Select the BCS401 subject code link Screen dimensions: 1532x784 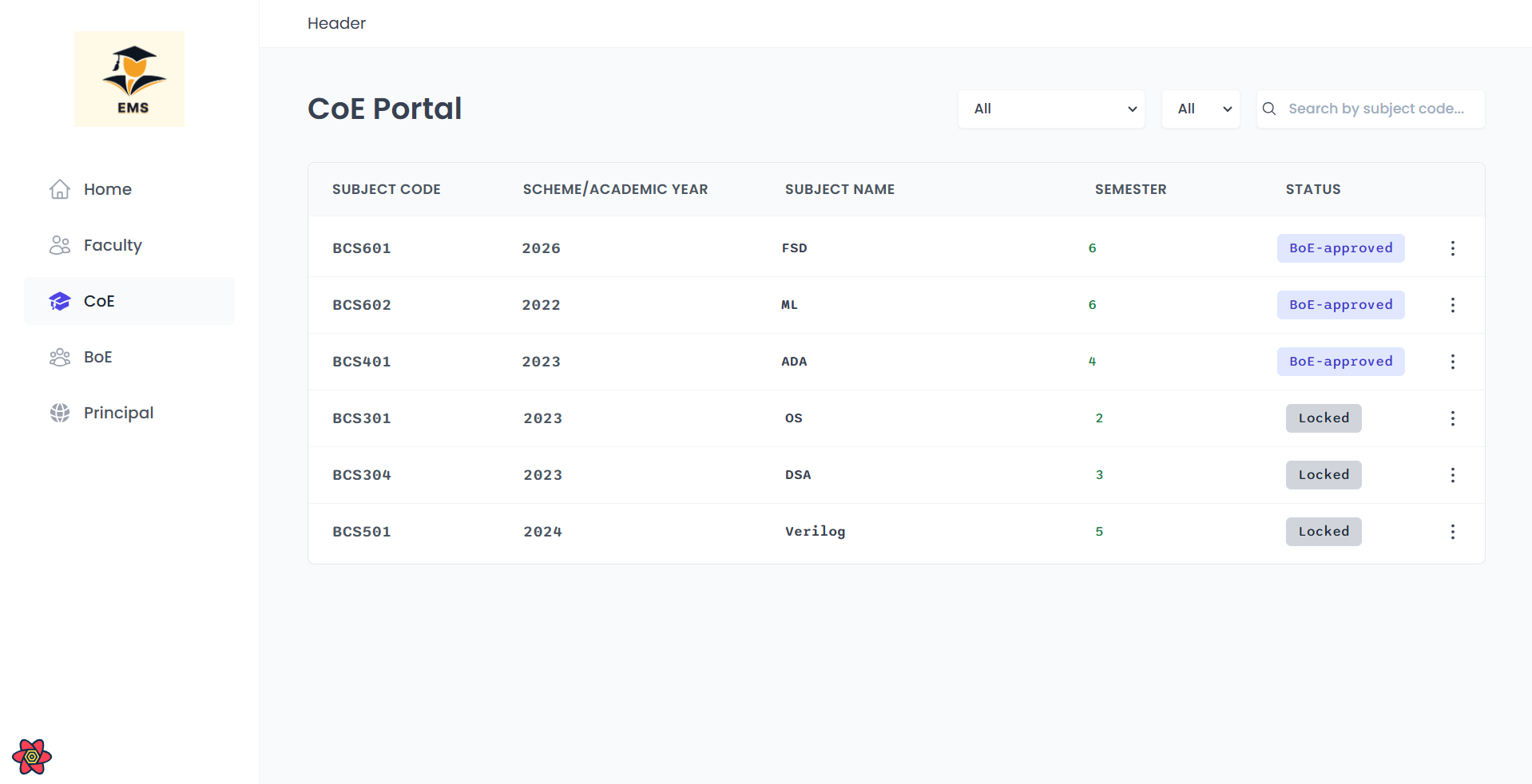(362, 362)
